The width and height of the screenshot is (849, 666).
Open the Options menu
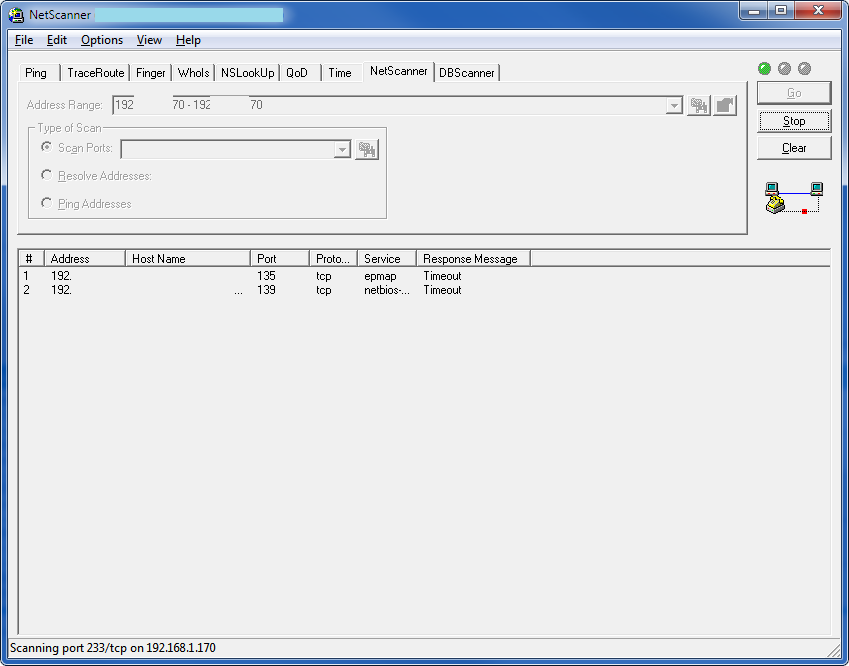102,40
